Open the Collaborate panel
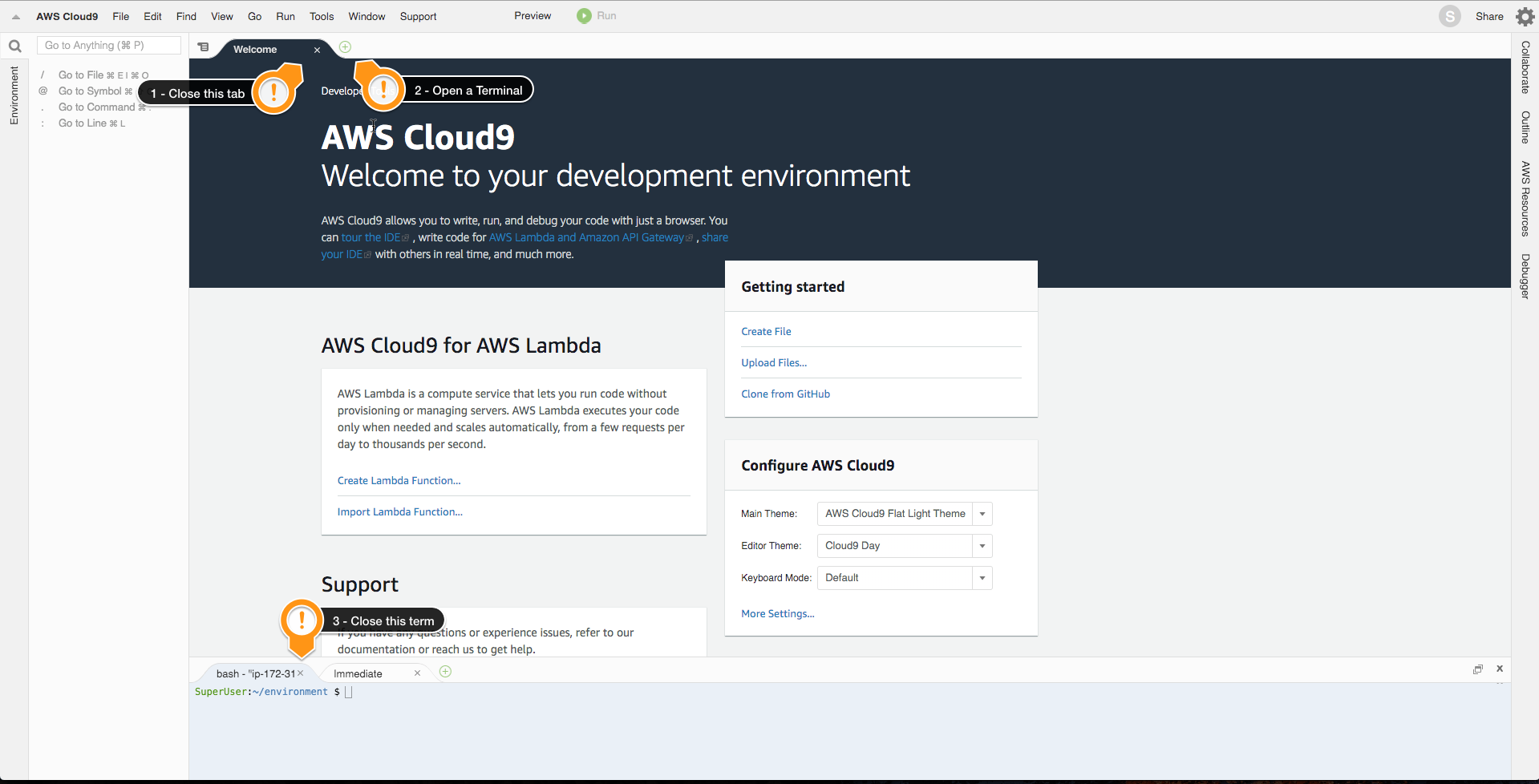Image resolution: width=1539 pixels, height=784 pixels. [x=1525, y=67]
